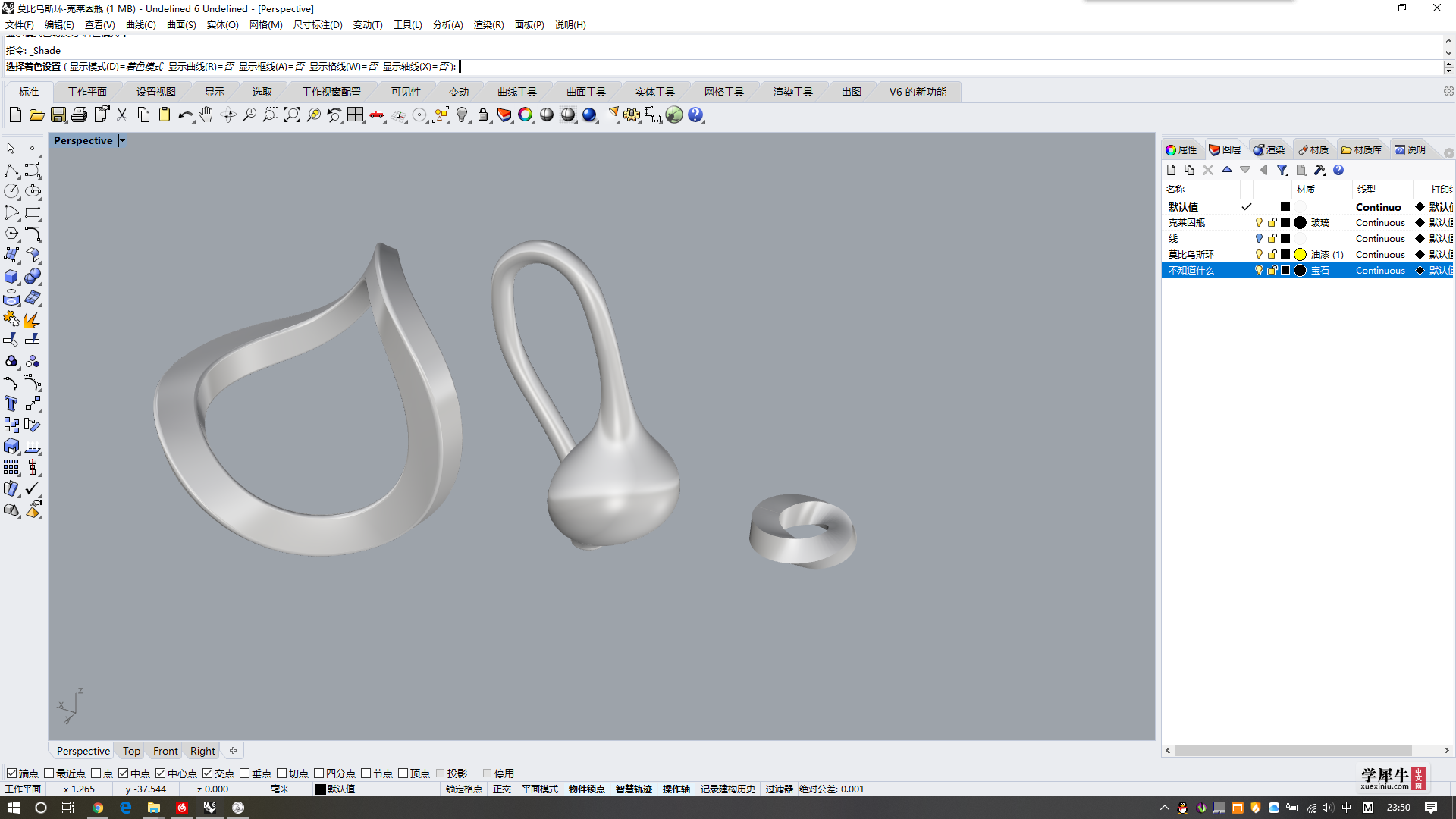The width and height of the screenshot is (1456, 819).
Task: Select the Polyline tool in left sidebar
Action: tap(11, 170)
